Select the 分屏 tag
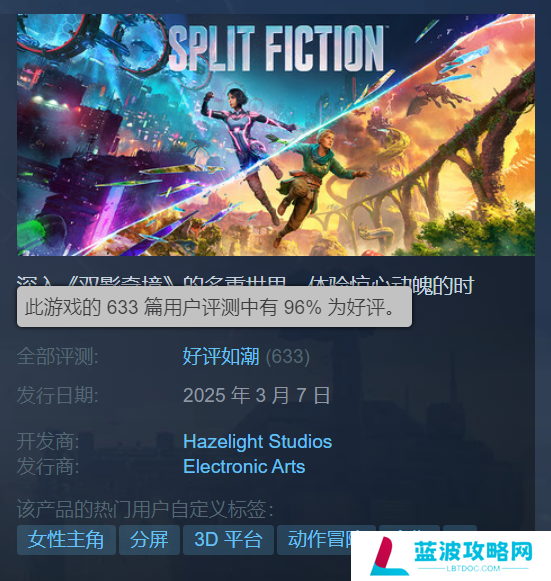 149,540
